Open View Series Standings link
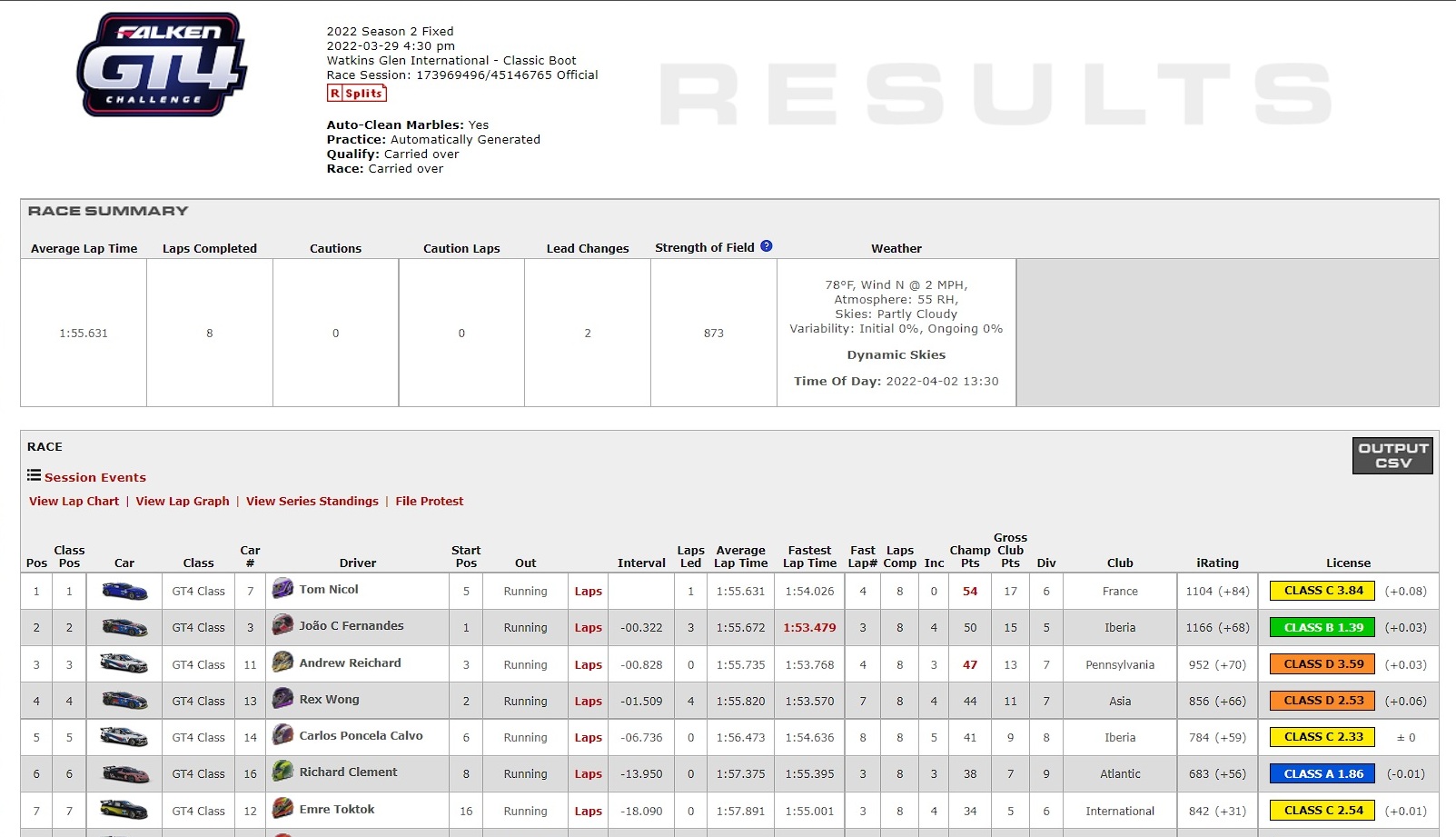The width and height of the screenshot is (1456, 837). pos(312,501)
